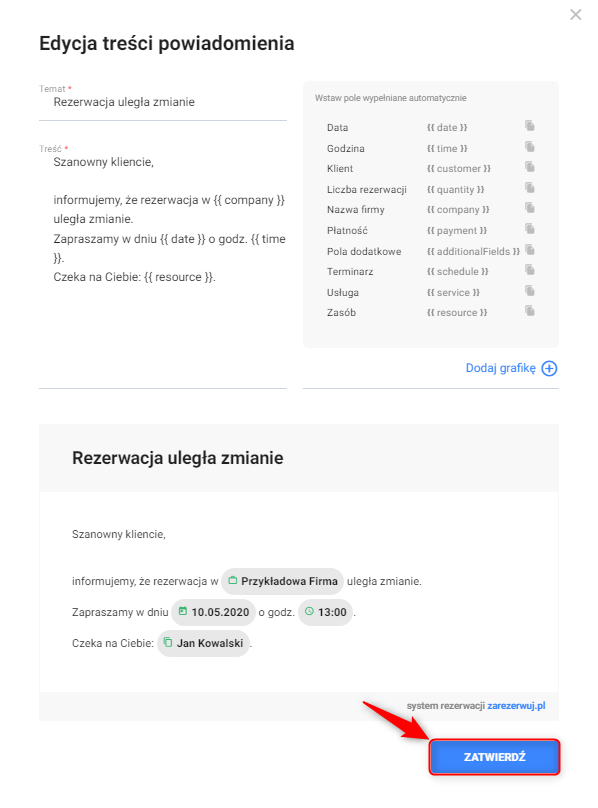Click the Pola dodatkowe field label
The height and width of the screenshot is (808, 598).
pyautogui.click(x=364, y=251)
